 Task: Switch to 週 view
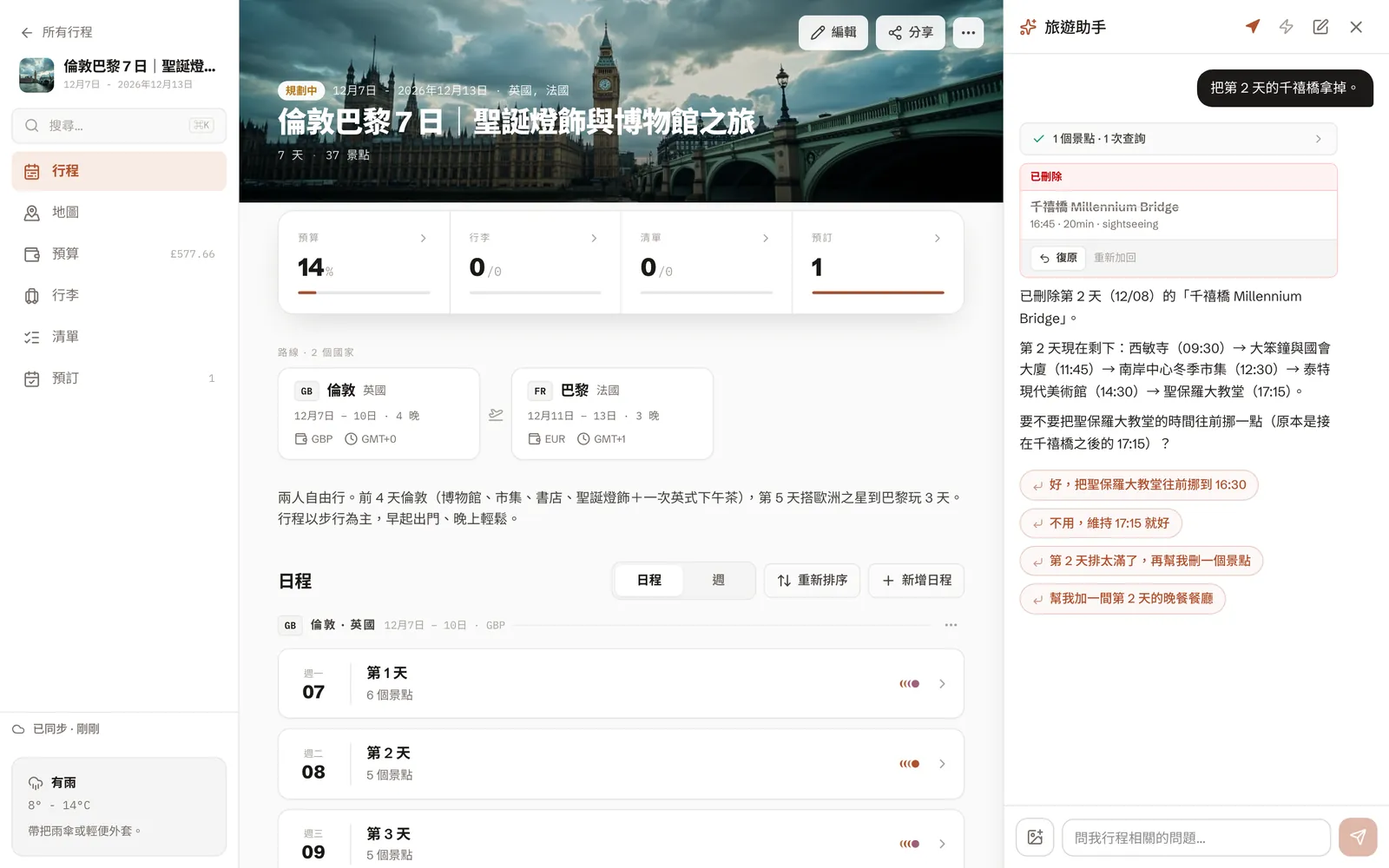coord(718,581)
